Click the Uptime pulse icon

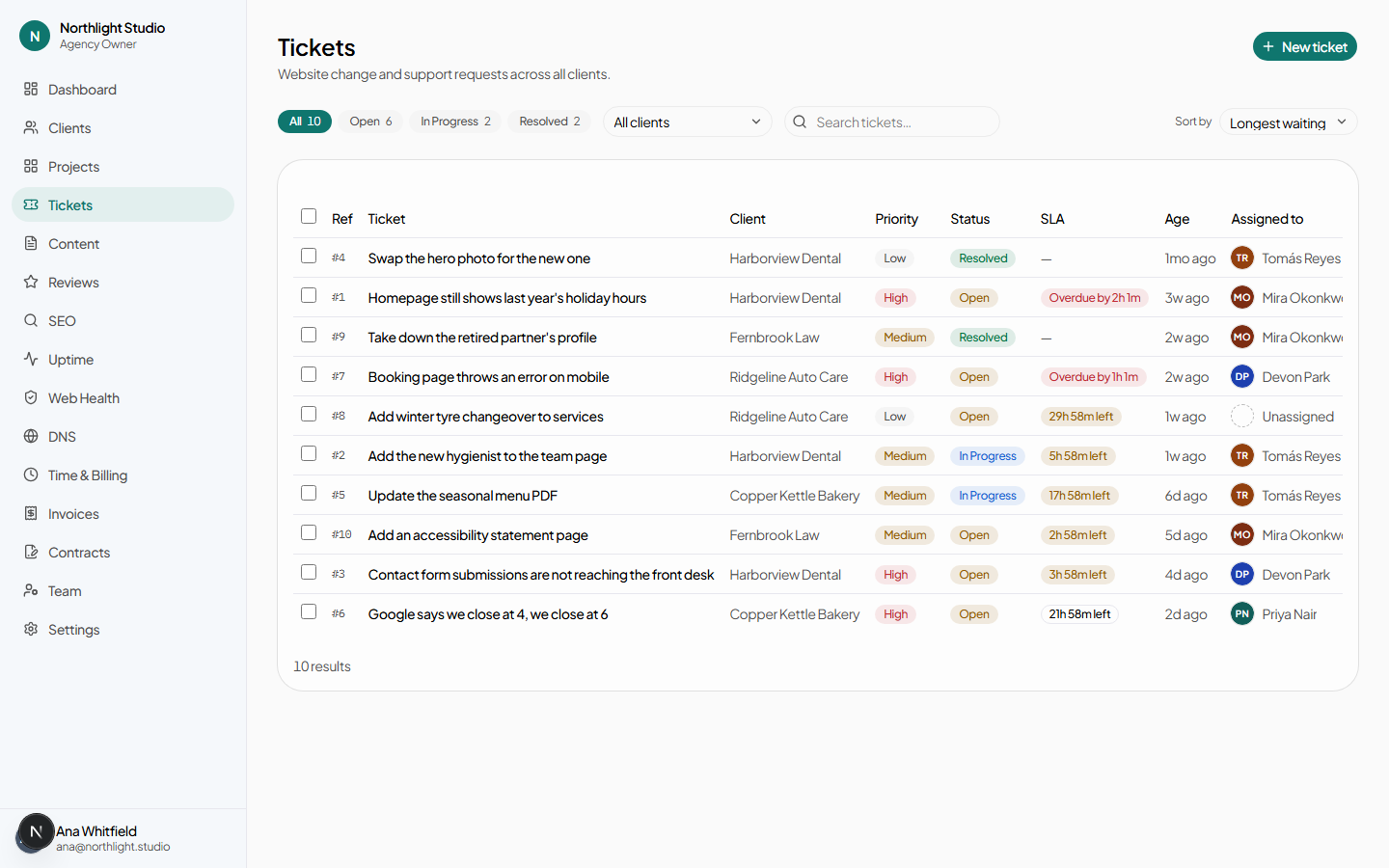(x=31, y=359)
